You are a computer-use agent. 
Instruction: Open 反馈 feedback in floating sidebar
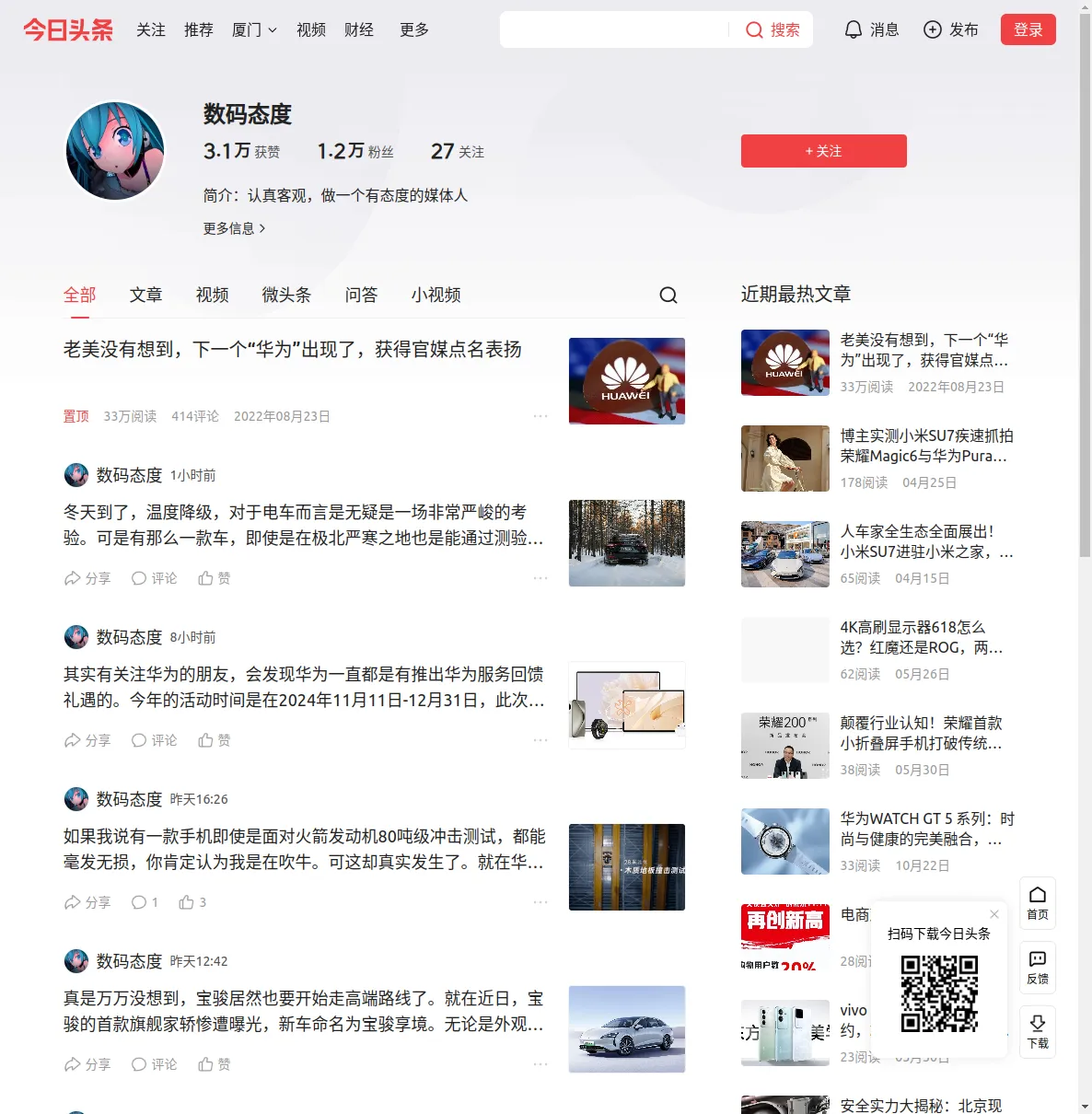tap(1038, 968)
